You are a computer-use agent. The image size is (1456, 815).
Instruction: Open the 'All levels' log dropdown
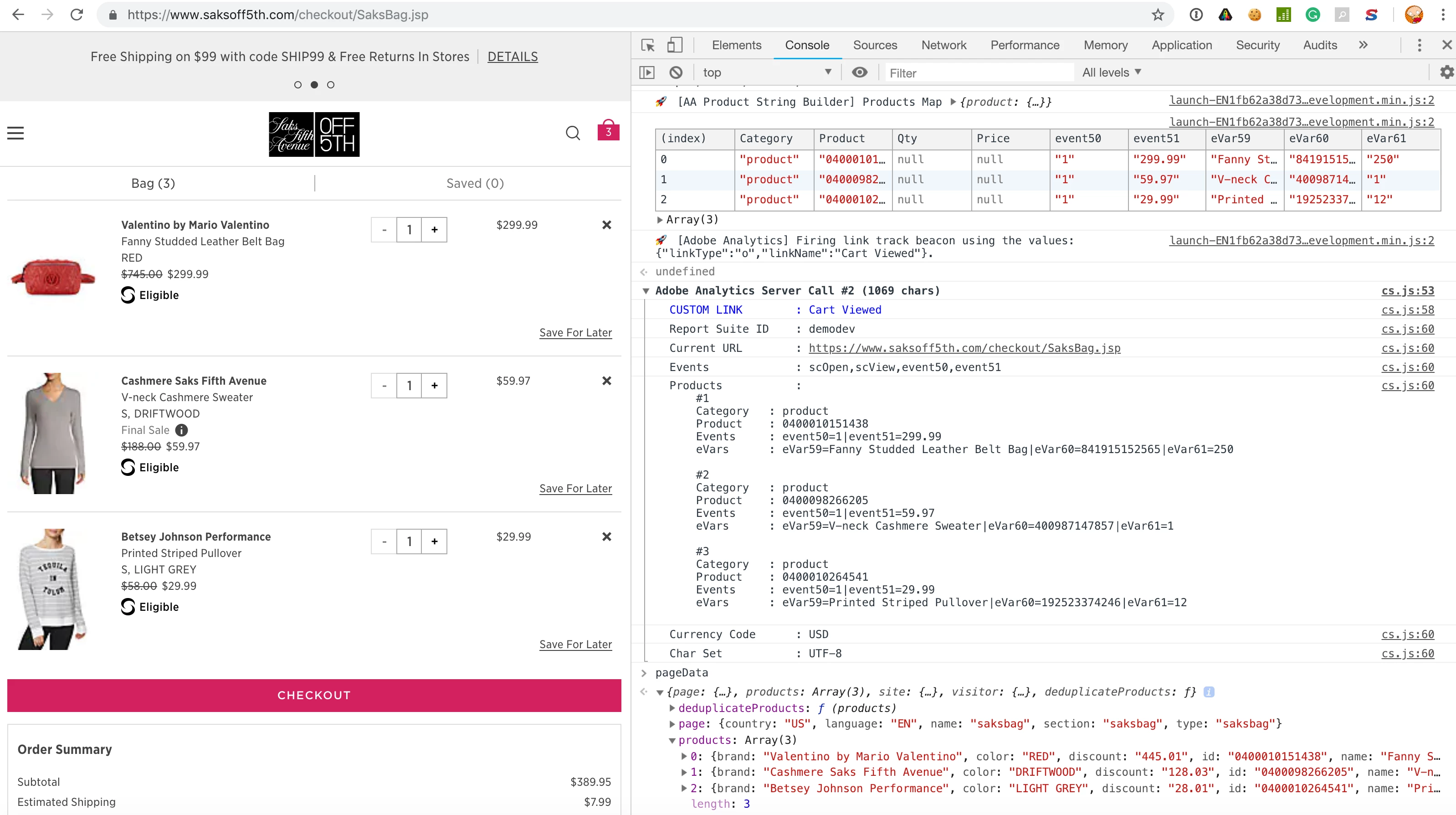(1111, 72)
